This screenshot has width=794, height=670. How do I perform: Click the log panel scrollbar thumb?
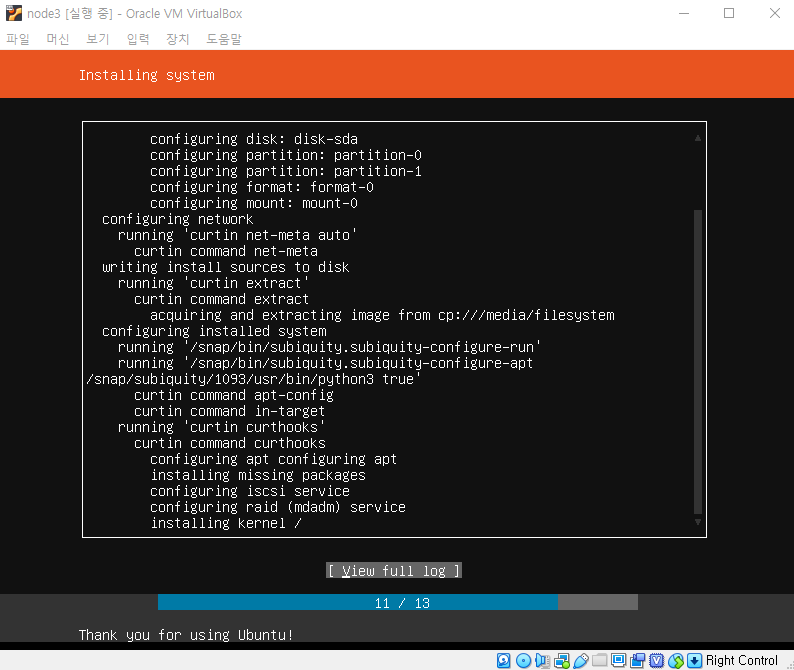click(x=698, y=362)
